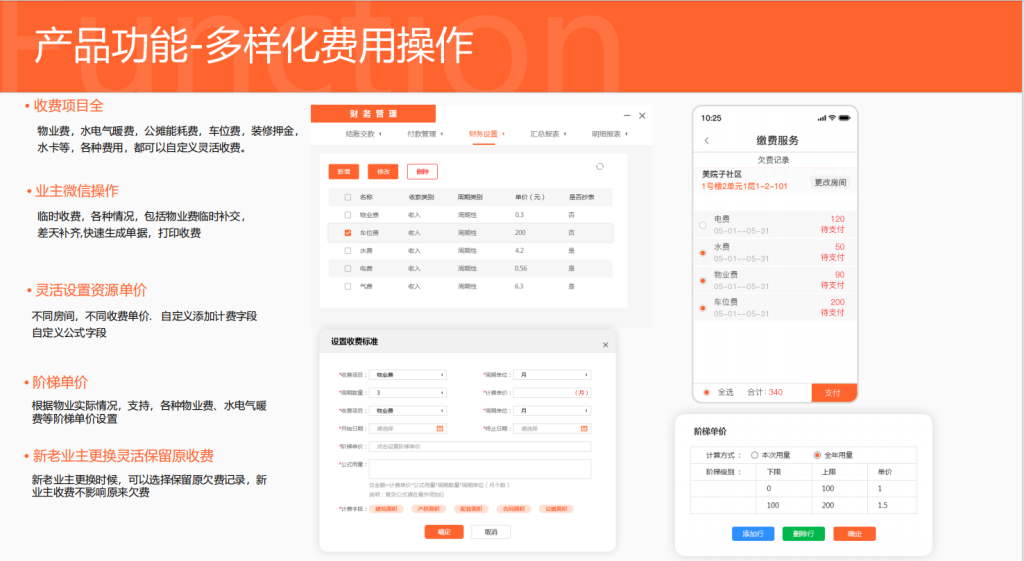Tap the 支付 button on phone
Screen dimensions: 1024x561
click(833, 393)
